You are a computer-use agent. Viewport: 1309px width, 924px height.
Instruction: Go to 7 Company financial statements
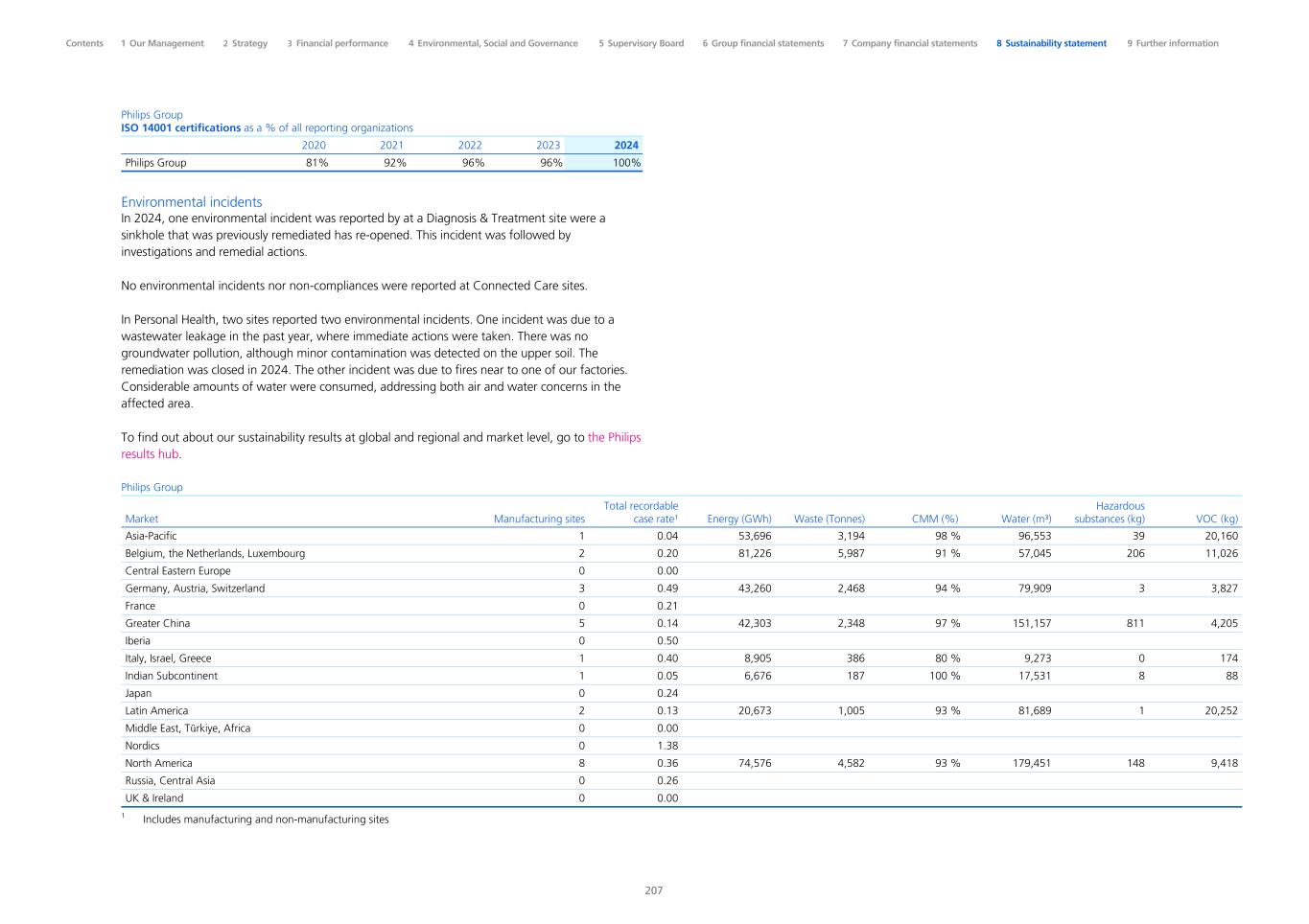point(910,43)
